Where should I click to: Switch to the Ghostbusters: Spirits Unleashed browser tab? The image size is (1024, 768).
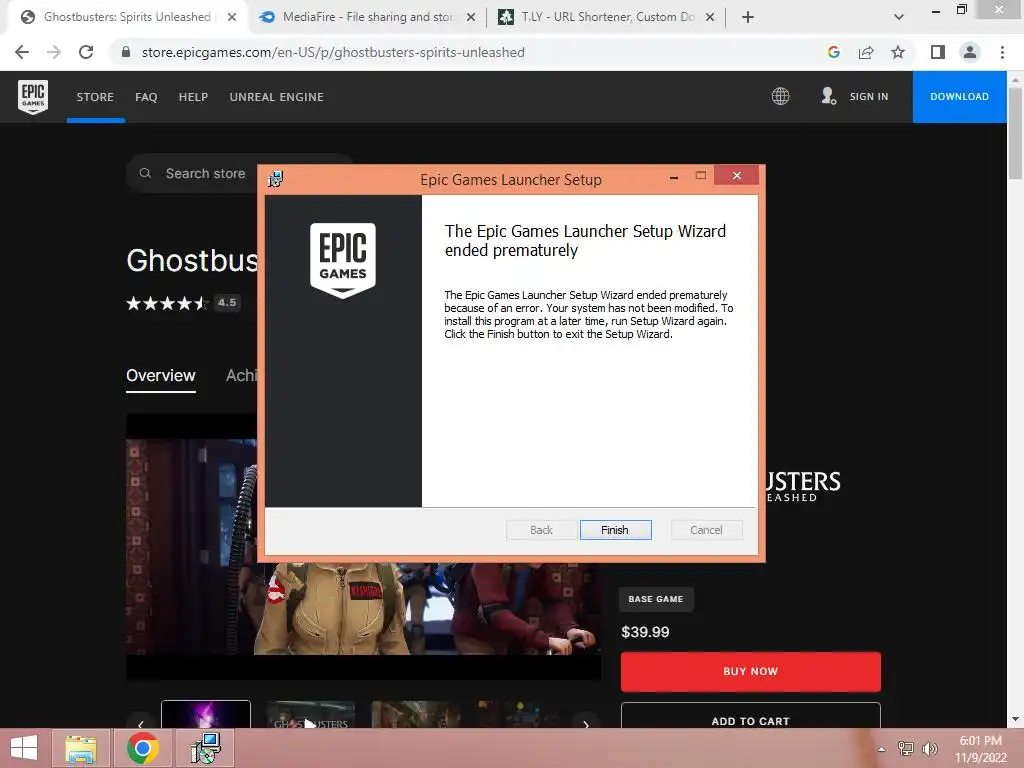click(x=127, y=17)
